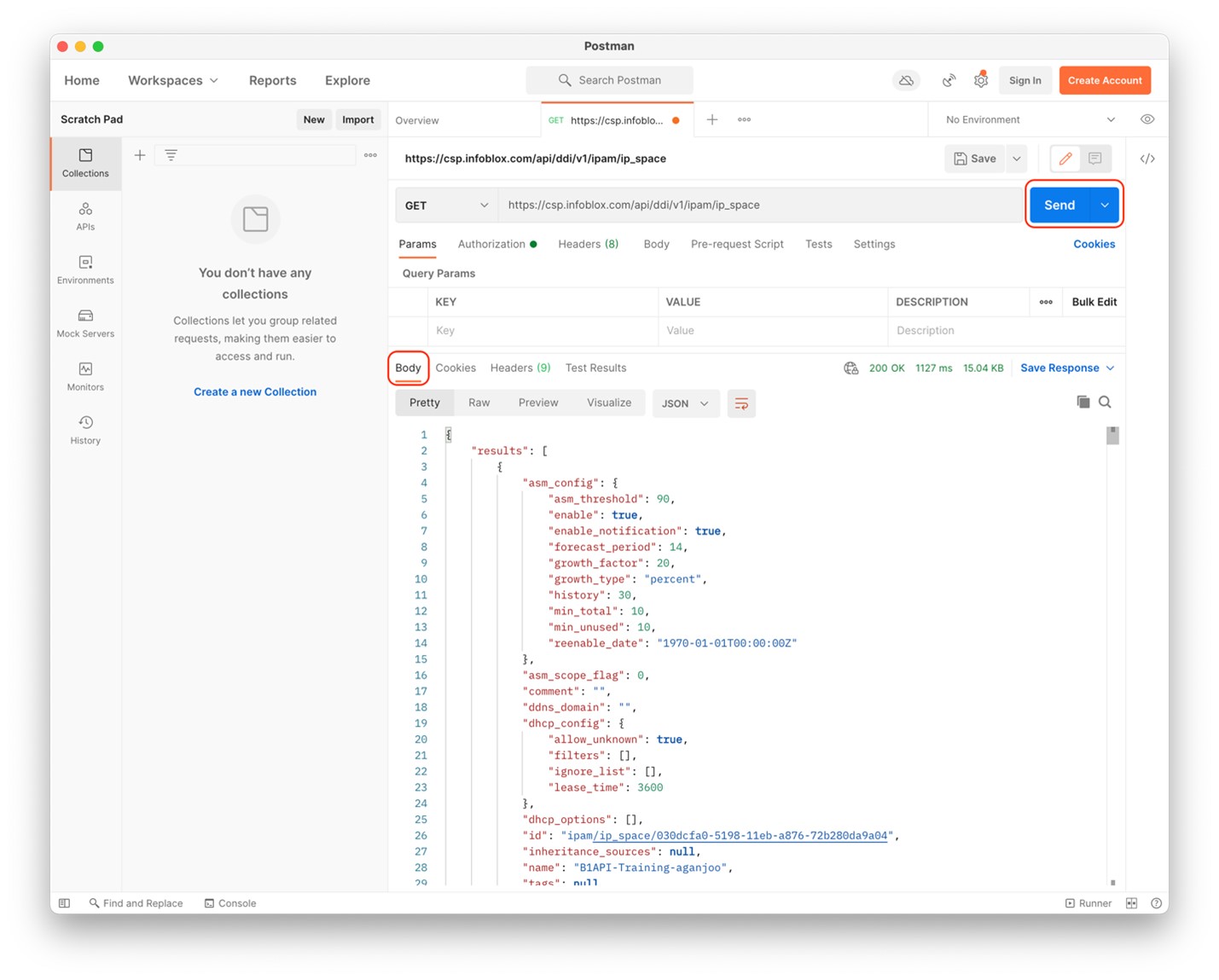Image resolution: width=1219 pixels, height=980 pixels.
Task: Open the settings gear icon
Action: click(981, 80)
